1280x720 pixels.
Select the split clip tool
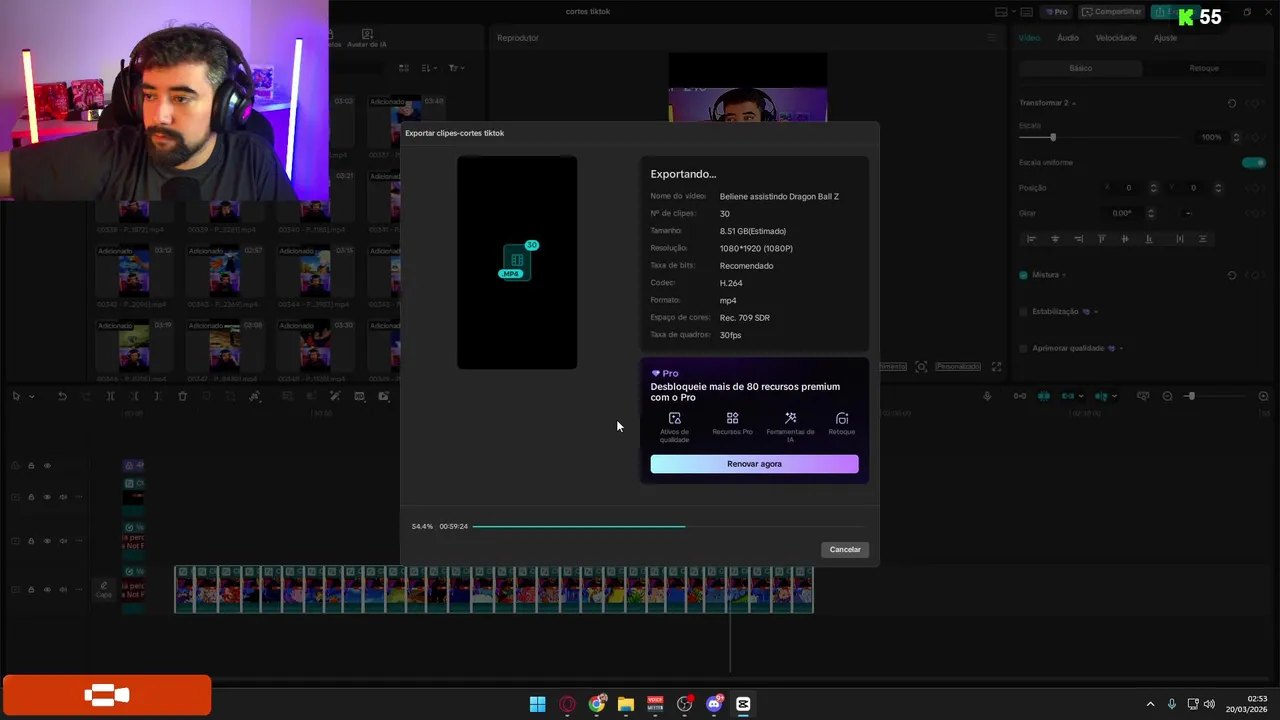[110, 396]
